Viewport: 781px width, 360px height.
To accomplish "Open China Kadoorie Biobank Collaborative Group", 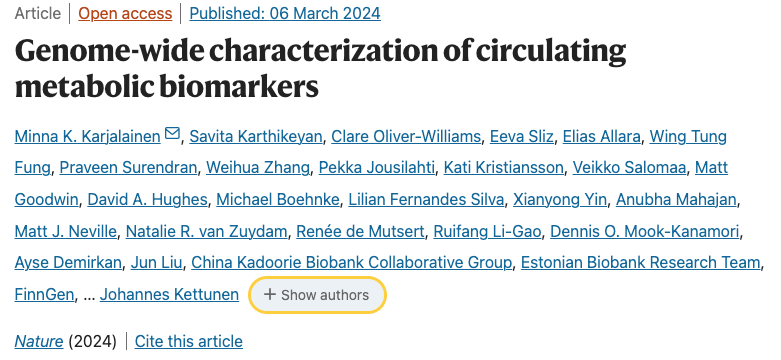I will [352, 262].
